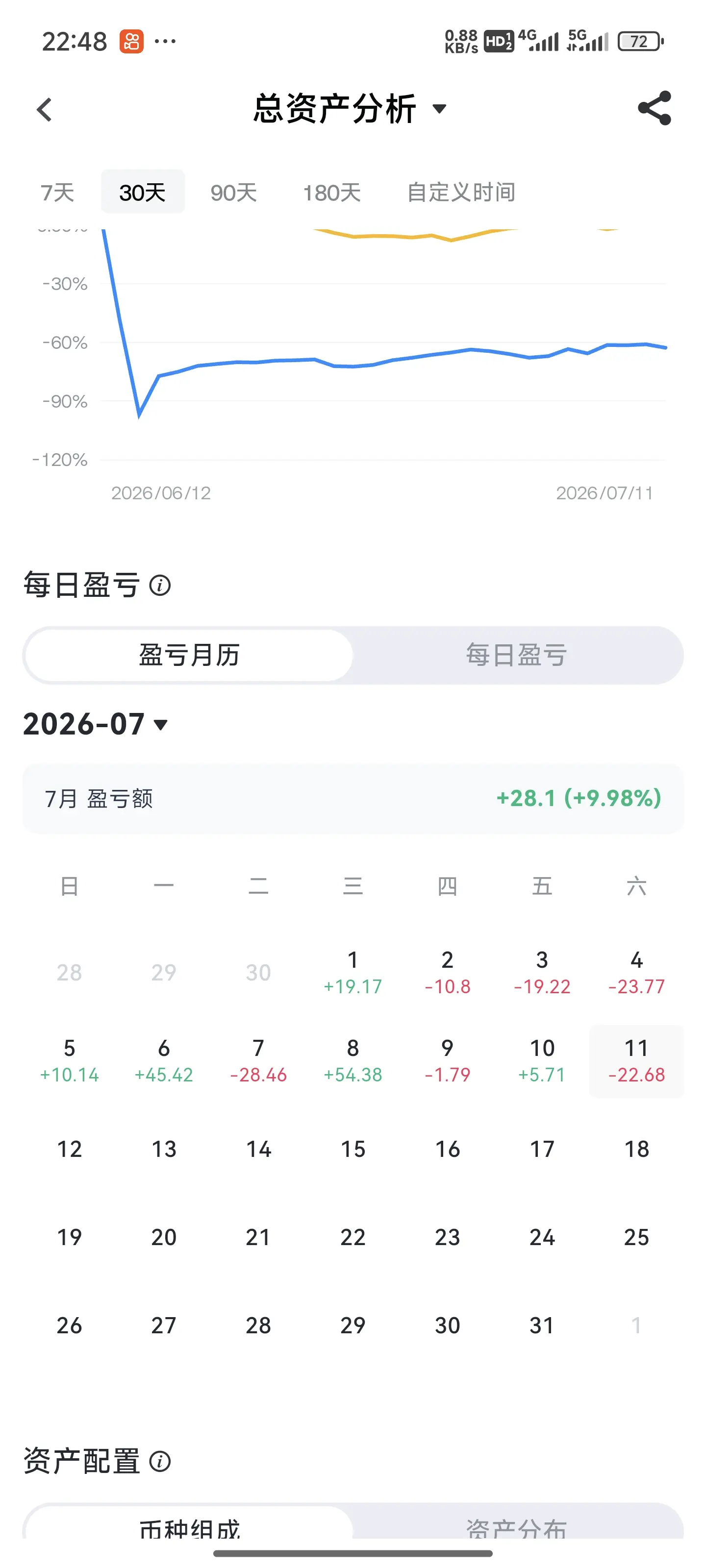Tap the blue line's lowest dip point
The image size is (706, 1568).
[139, 415]
